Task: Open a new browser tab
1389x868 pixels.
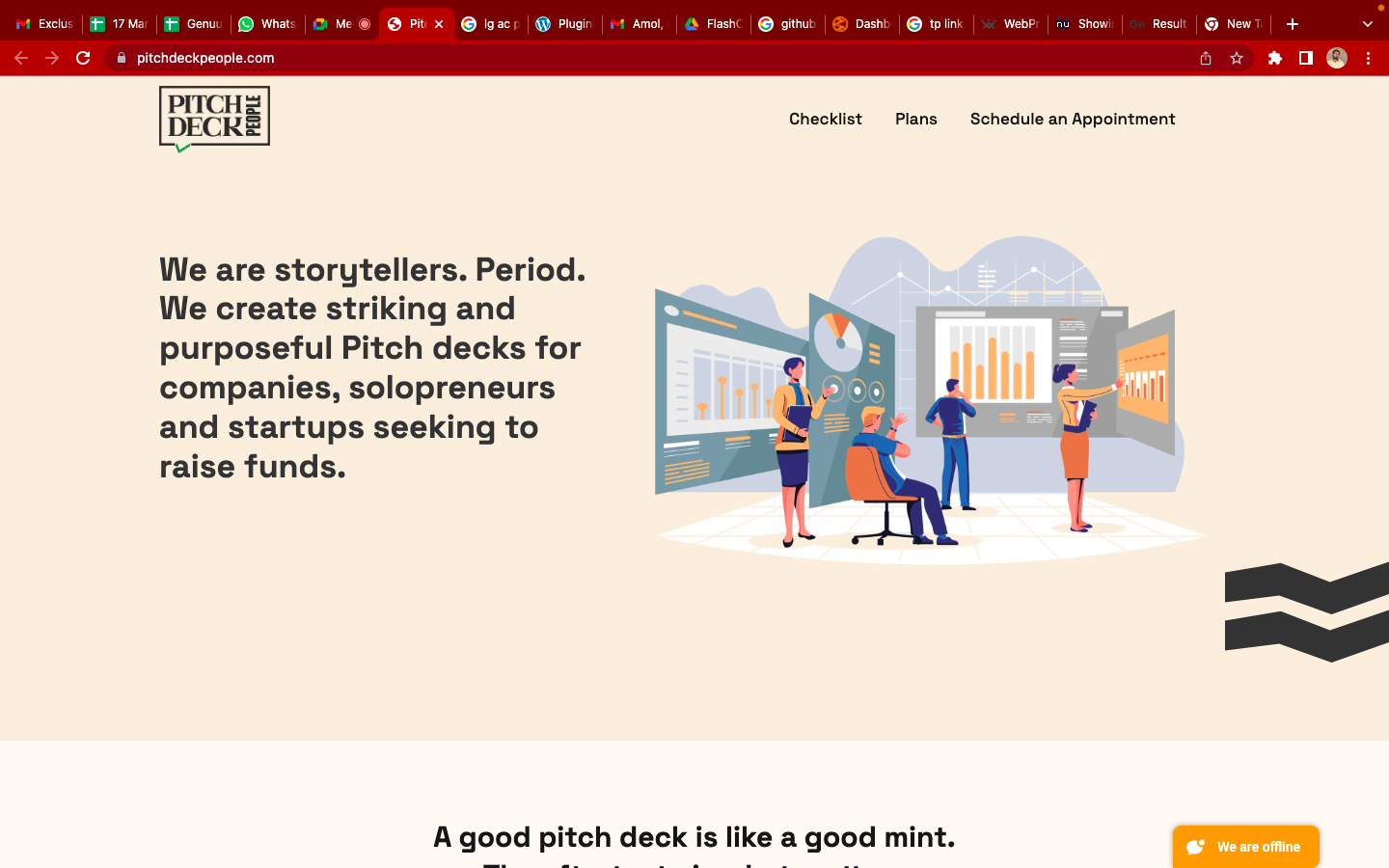Action: (x=1293, y=24)
